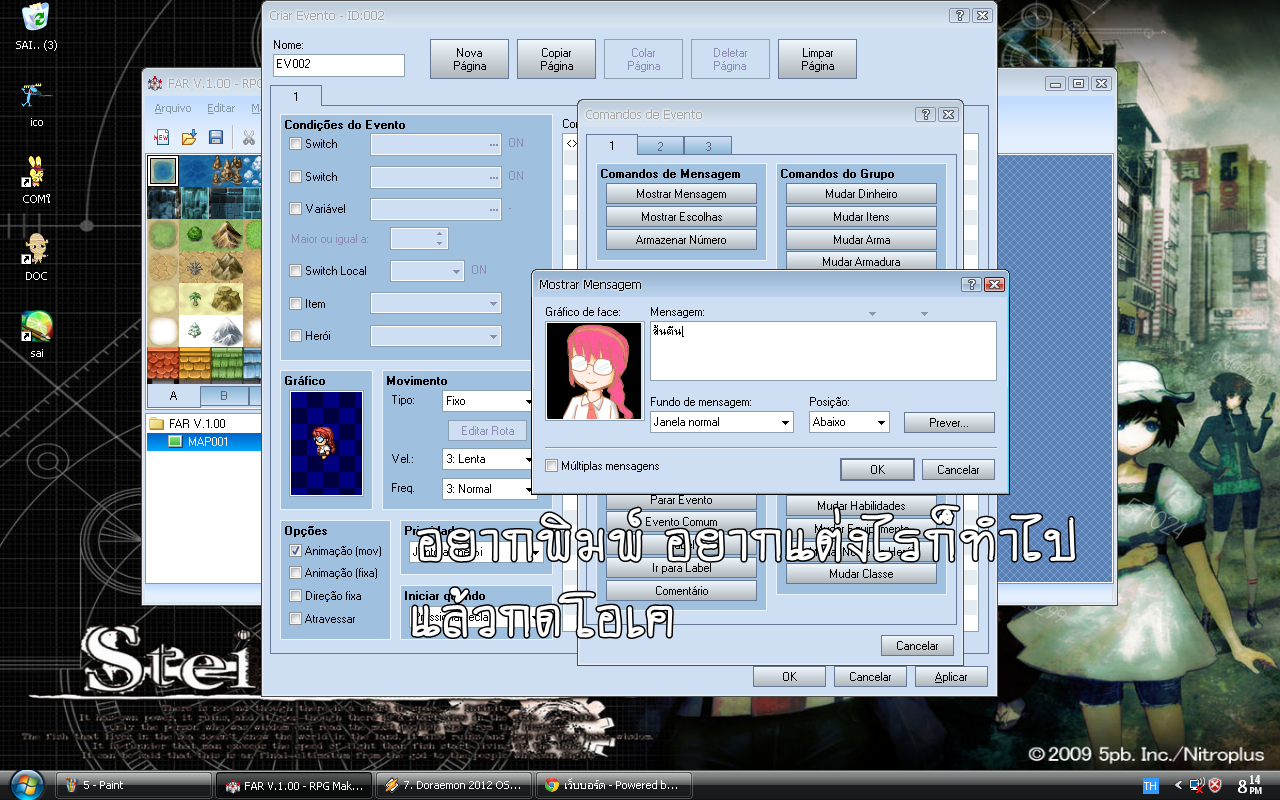Open the 'ico' desktop shortcut
The image size is (1280, 800).
37,104
